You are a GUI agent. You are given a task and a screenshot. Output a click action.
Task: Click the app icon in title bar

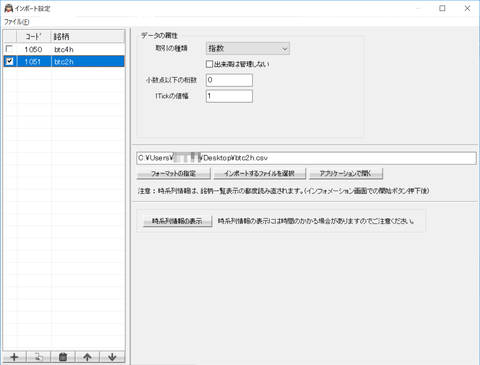8,8
